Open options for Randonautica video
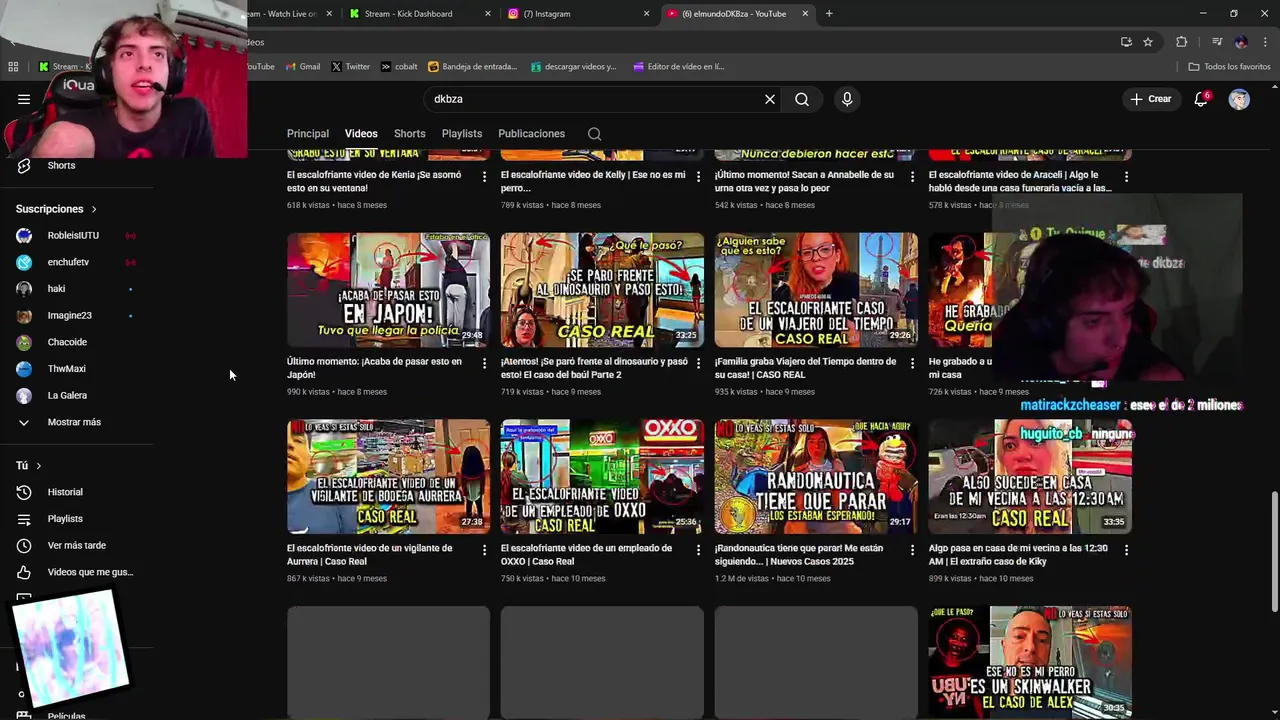The width and height of the screenshot is (1280, 720). pos(912,550)
